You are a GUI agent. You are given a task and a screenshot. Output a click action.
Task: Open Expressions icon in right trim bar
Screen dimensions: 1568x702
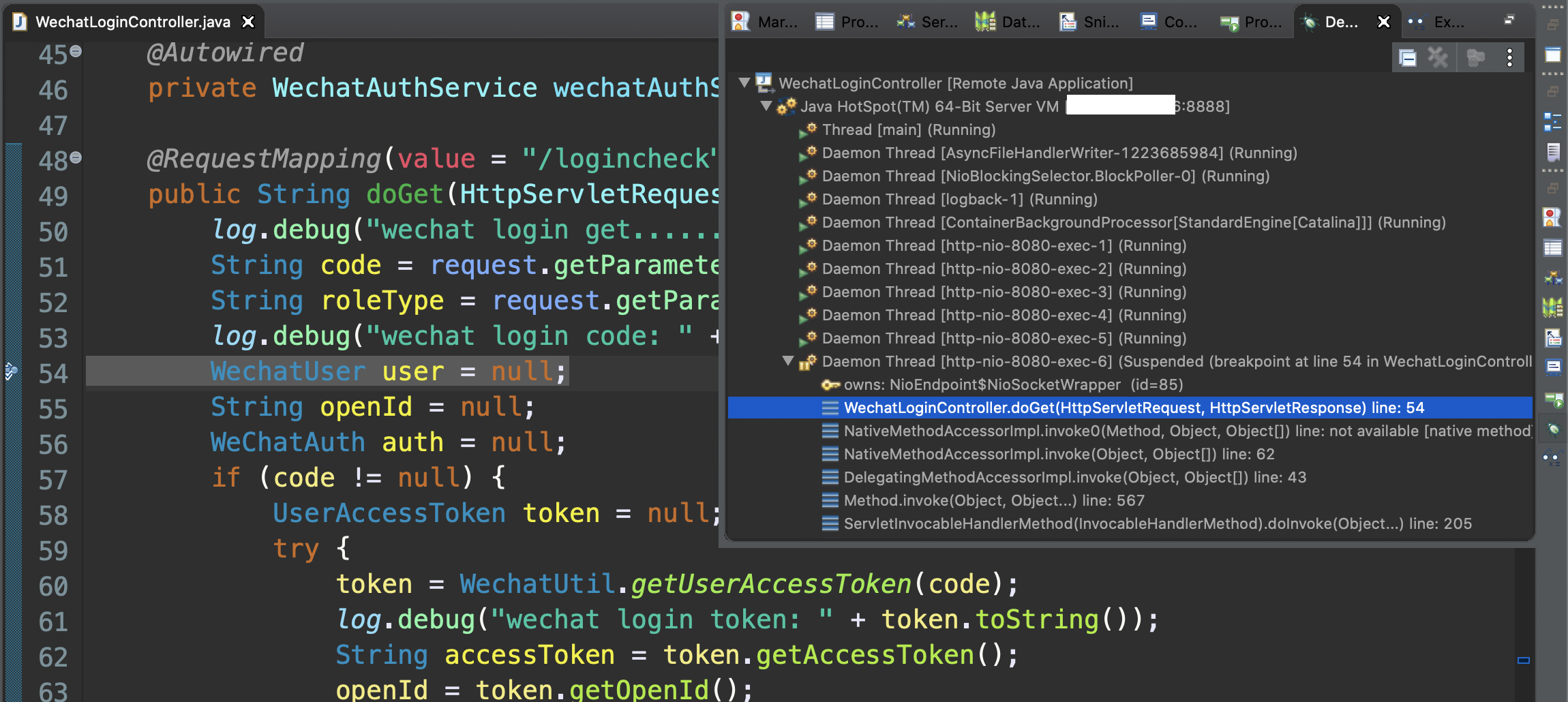coord(1552,459)
